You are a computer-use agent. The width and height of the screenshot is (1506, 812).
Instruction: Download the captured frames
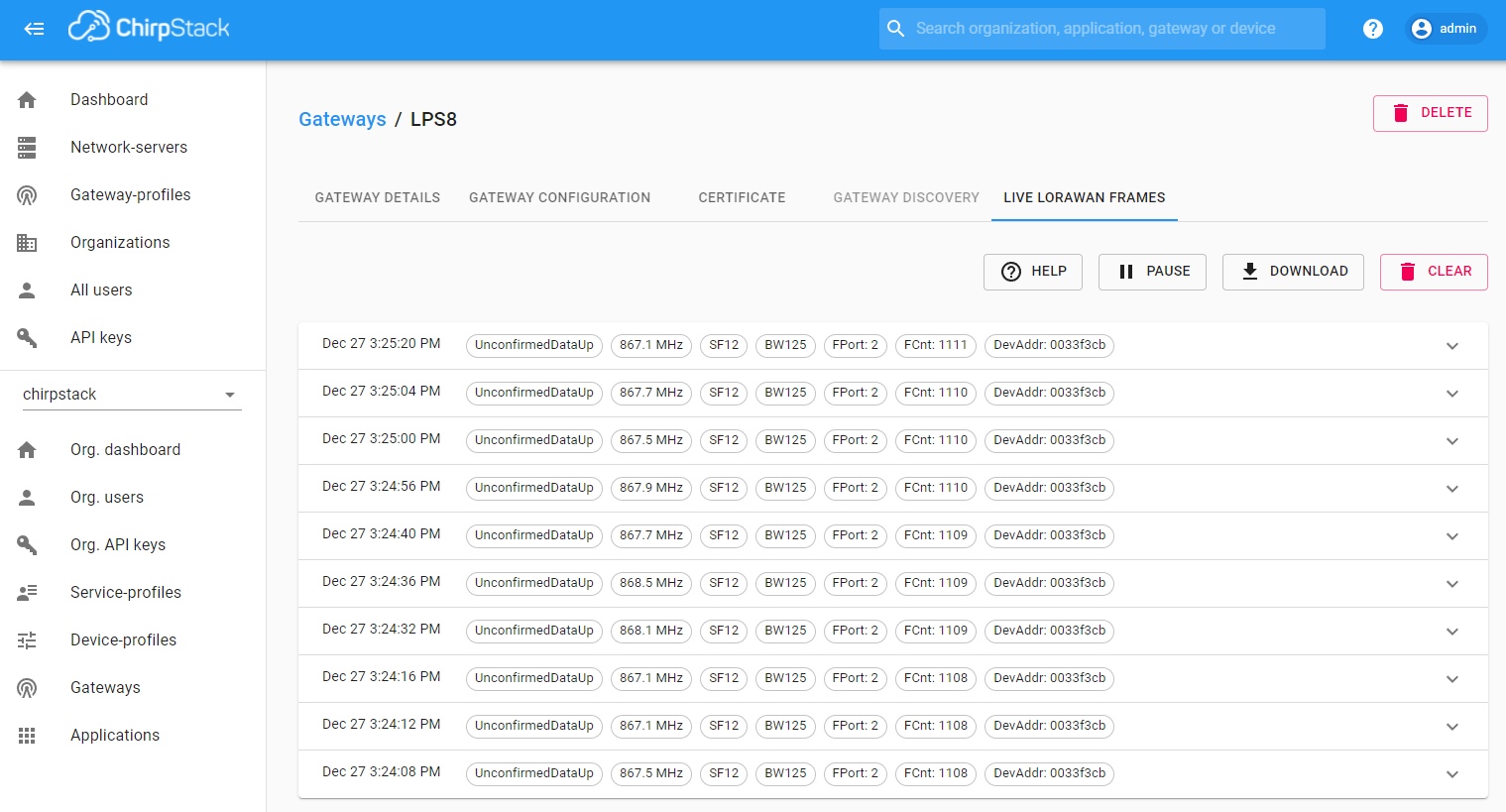[x=1293, y=272]
